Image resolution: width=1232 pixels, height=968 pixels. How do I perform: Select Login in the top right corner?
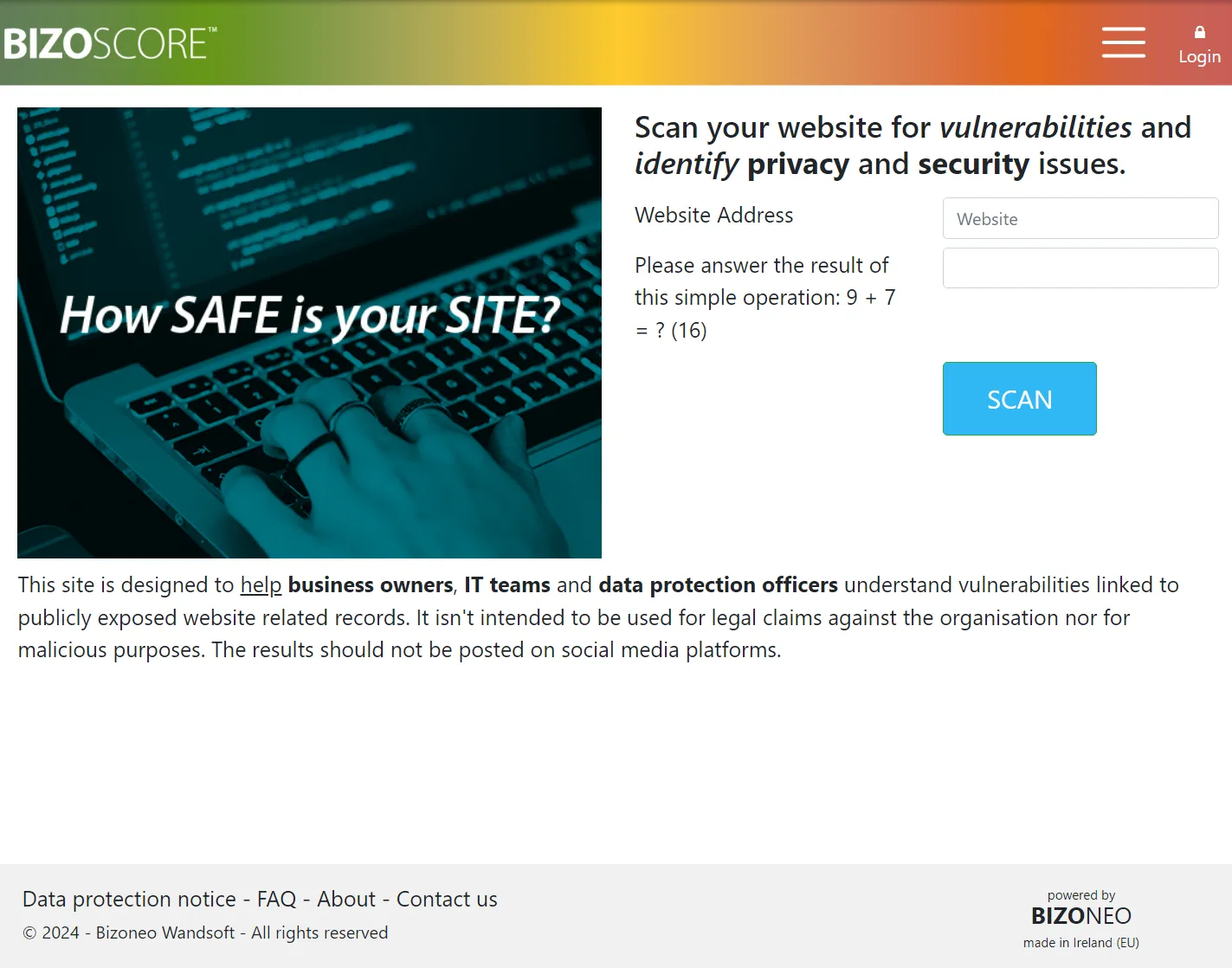1199,55
